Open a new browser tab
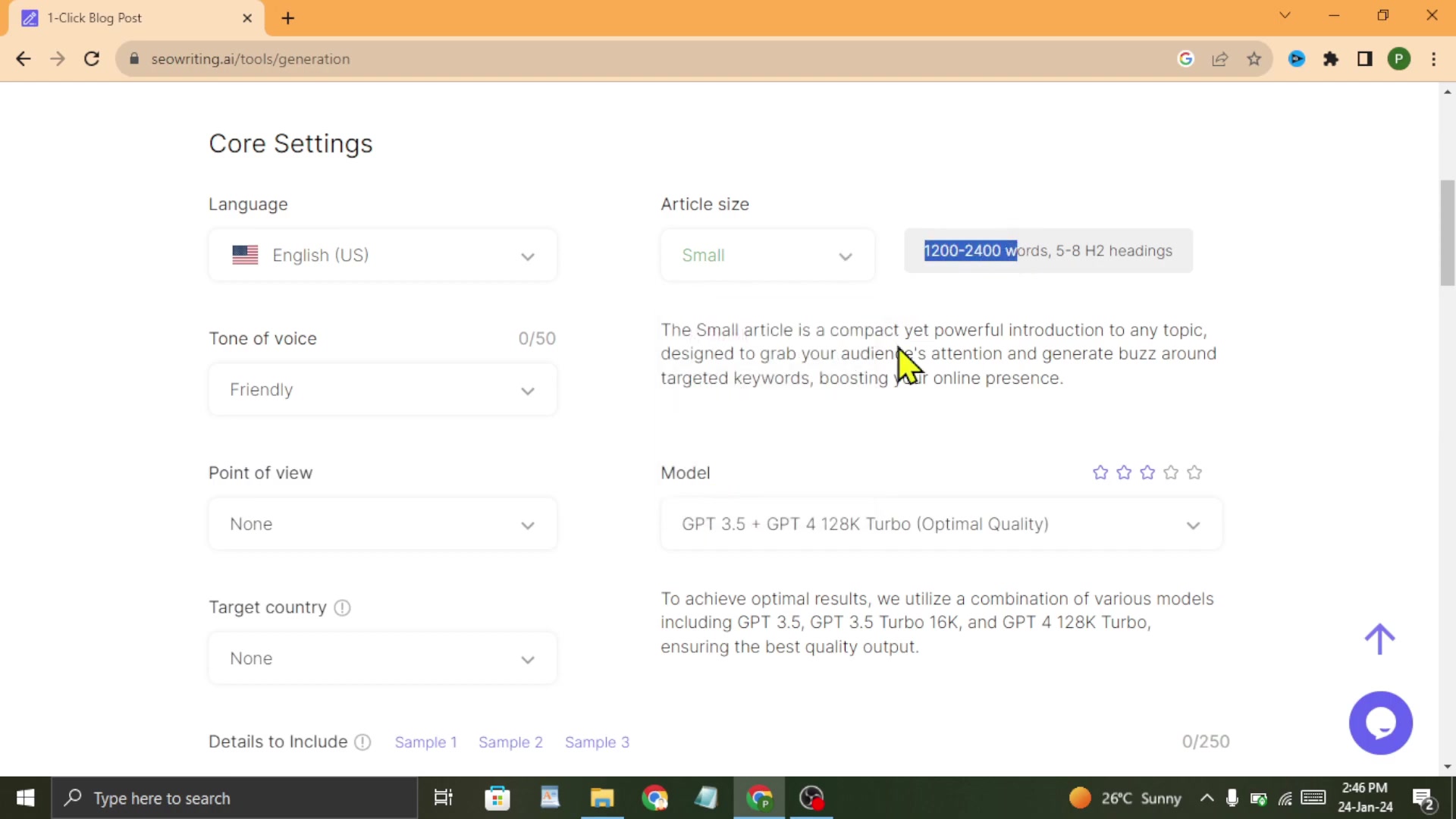 (288, 18)
